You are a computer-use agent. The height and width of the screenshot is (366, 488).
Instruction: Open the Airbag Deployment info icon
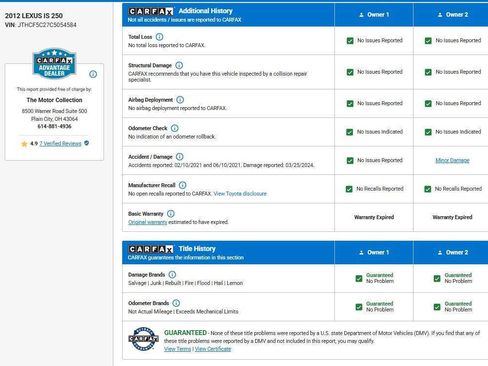(180, 100)
